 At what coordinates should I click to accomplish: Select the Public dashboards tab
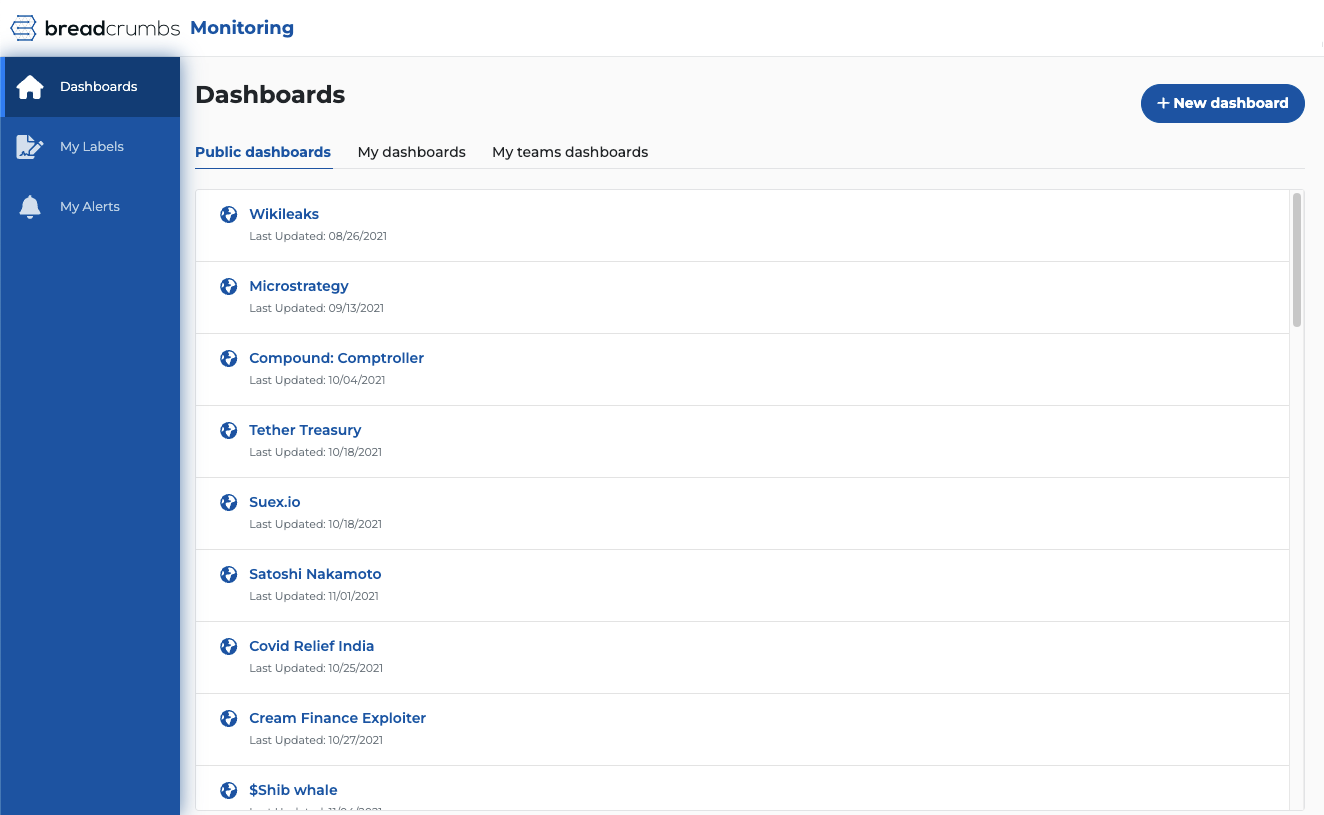[263, 152]
